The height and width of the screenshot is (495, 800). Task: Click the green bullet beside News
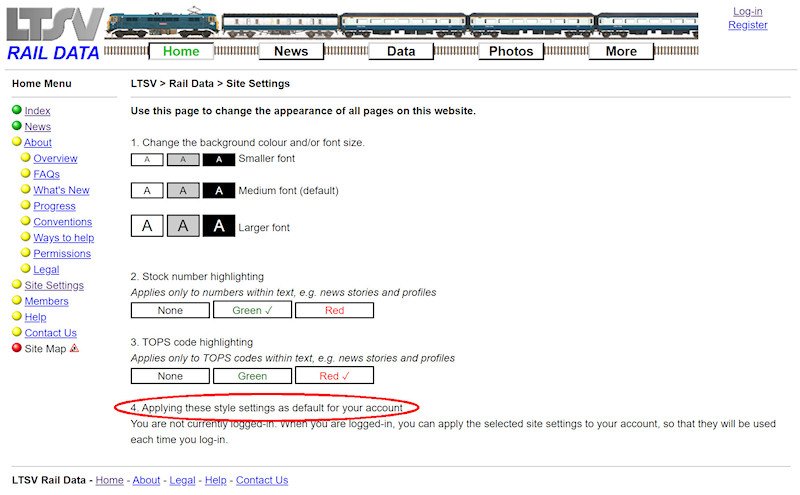point(17,127)
